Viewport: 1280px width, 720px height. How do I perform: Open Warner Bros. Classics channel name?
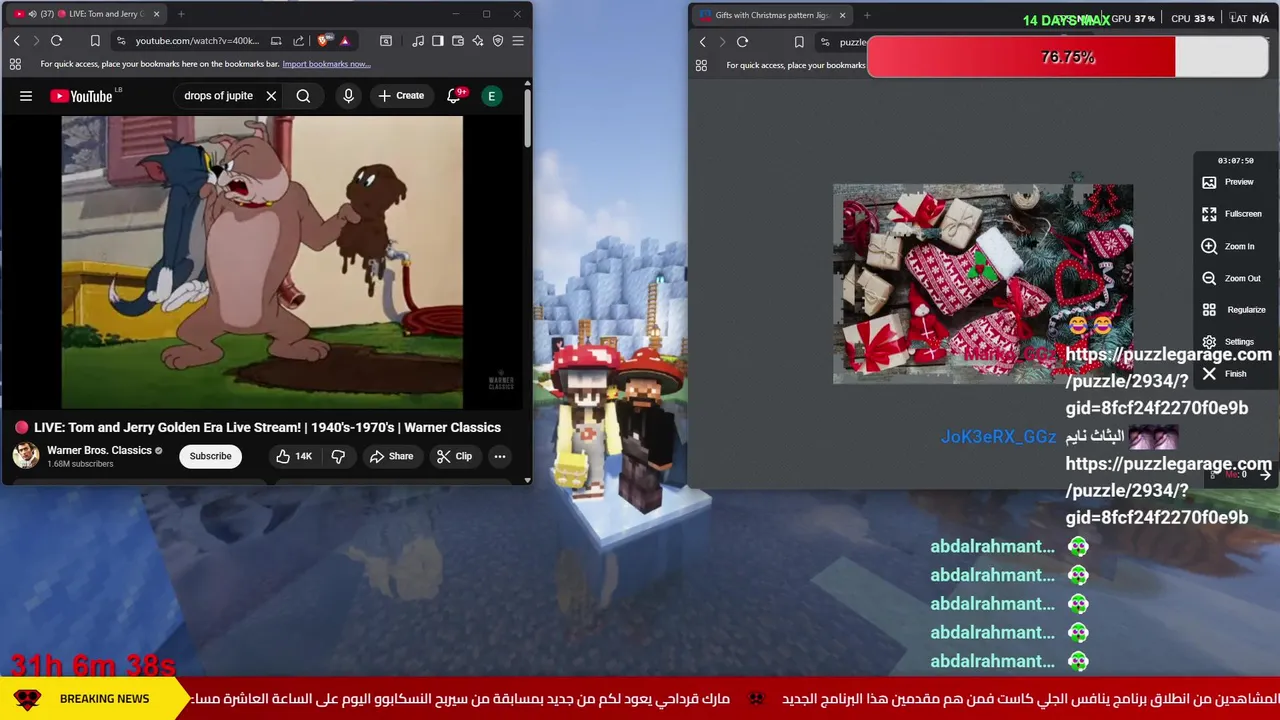click(99, 450)
